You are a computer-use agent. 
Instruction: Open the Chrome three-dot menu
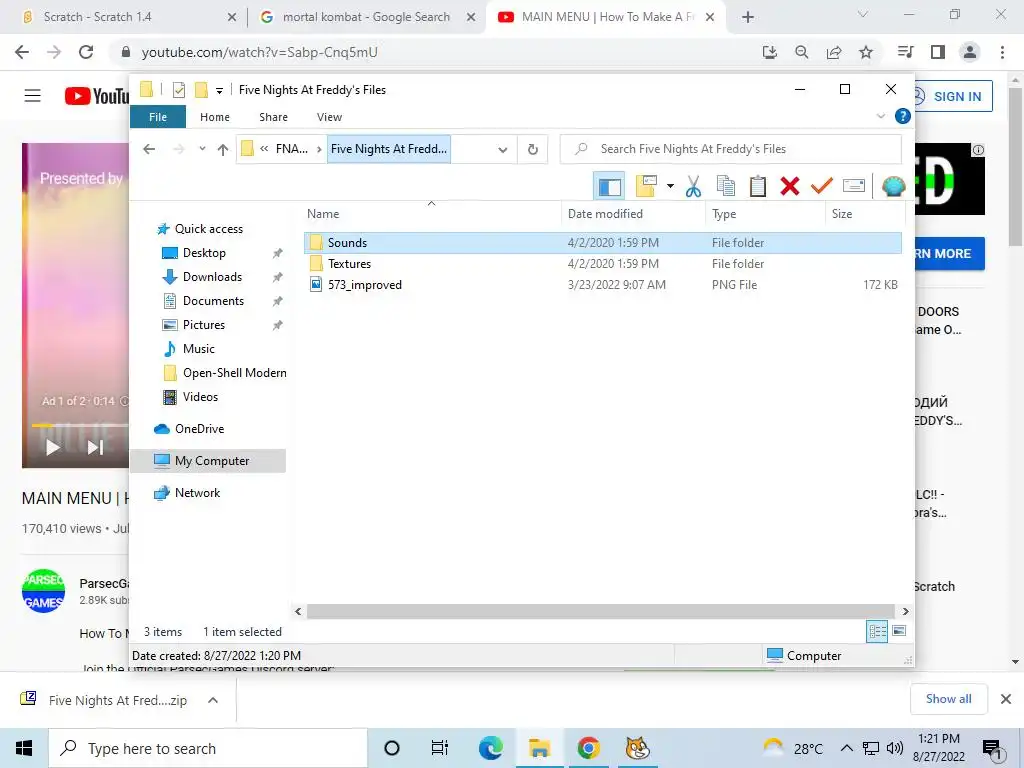1002,52
